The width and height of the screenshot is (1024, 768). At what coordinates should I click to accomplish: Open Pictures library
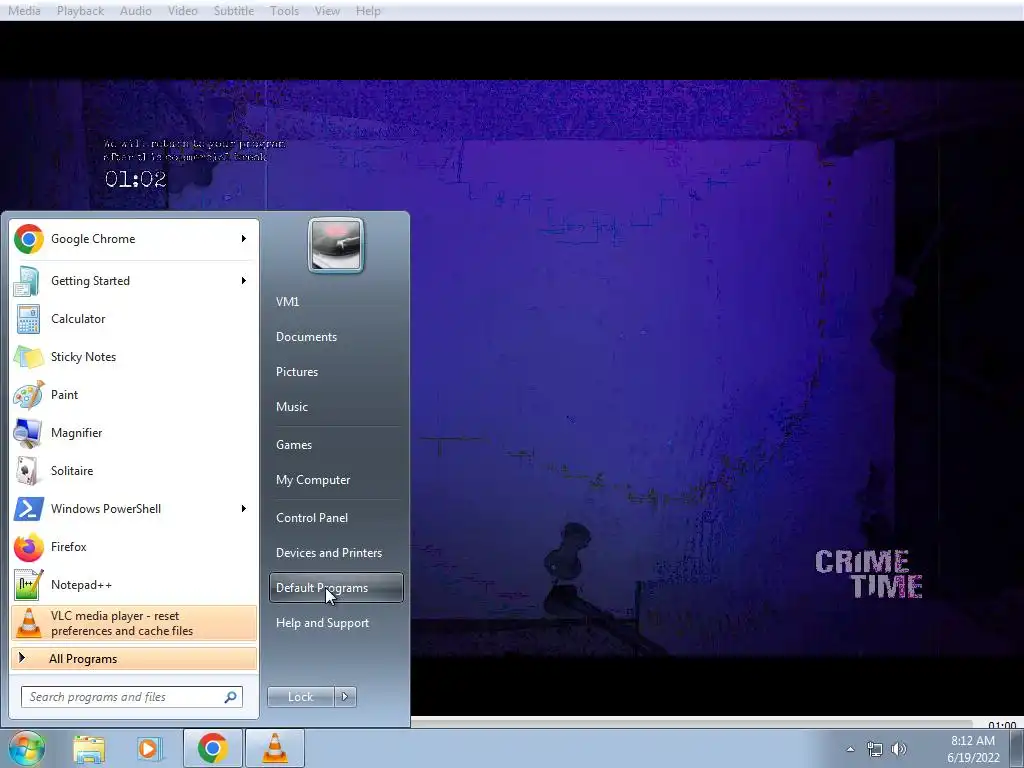point(336,372)
